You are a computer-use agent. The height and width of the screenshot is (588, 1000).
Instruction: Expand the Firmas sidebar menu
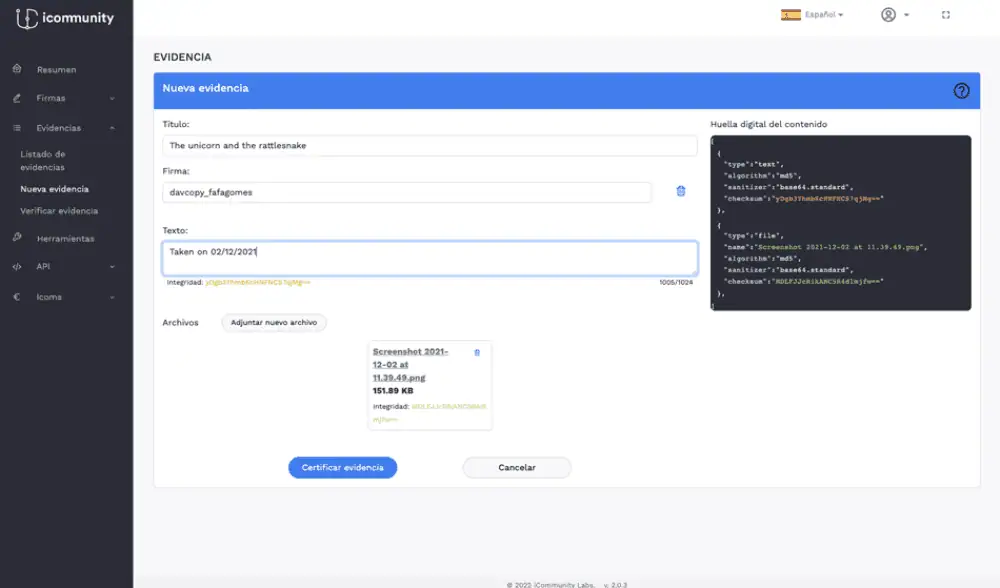(x=65, y=99)
